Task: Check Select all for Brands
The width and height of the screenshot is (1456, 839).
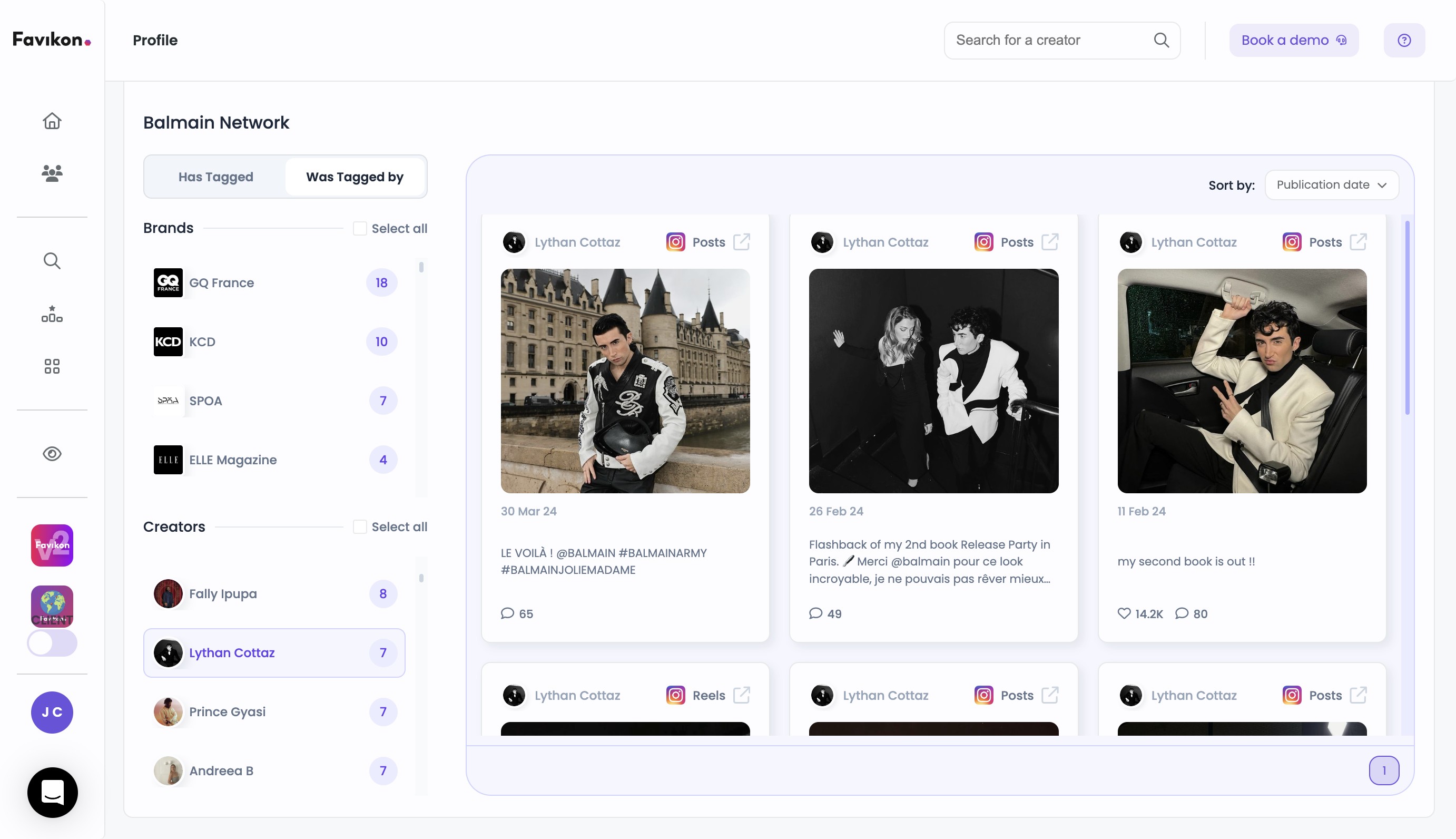Action: (x=360, y=229)
